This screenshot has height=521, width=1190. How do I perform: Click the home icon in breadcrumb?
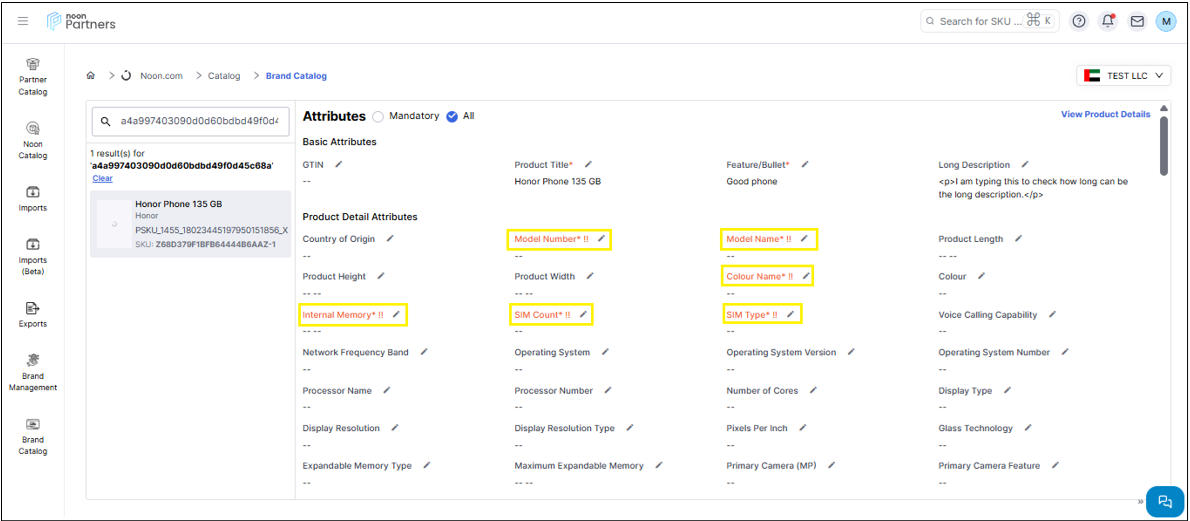coord(91,76)
